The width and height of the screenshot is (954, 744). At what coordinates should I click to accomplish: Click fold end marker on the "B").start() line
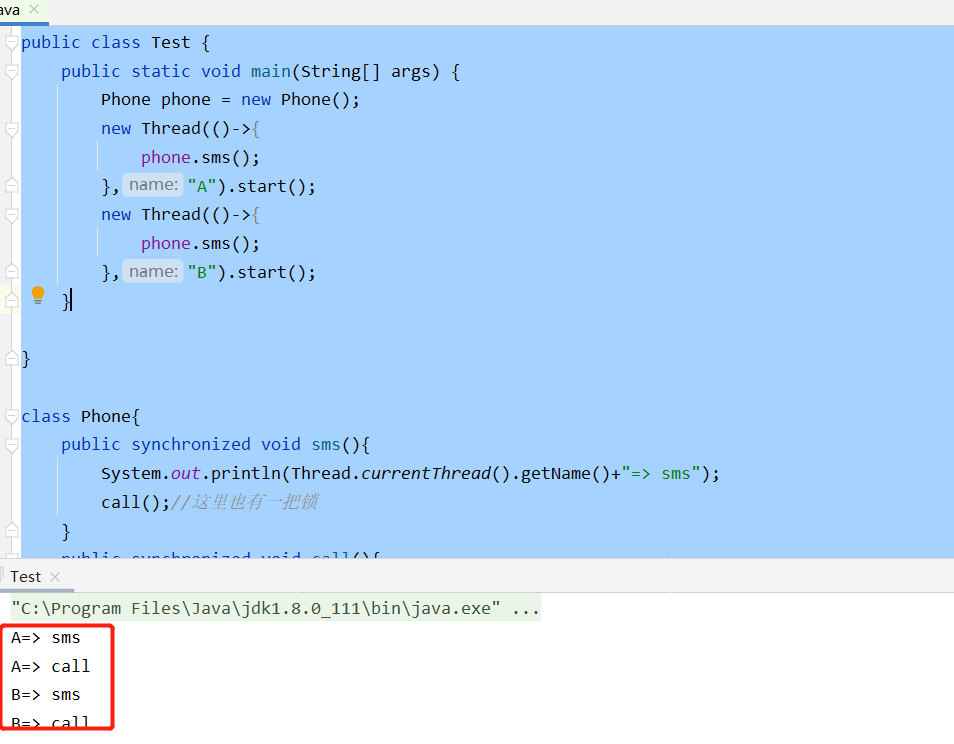(x=12, y=271)
